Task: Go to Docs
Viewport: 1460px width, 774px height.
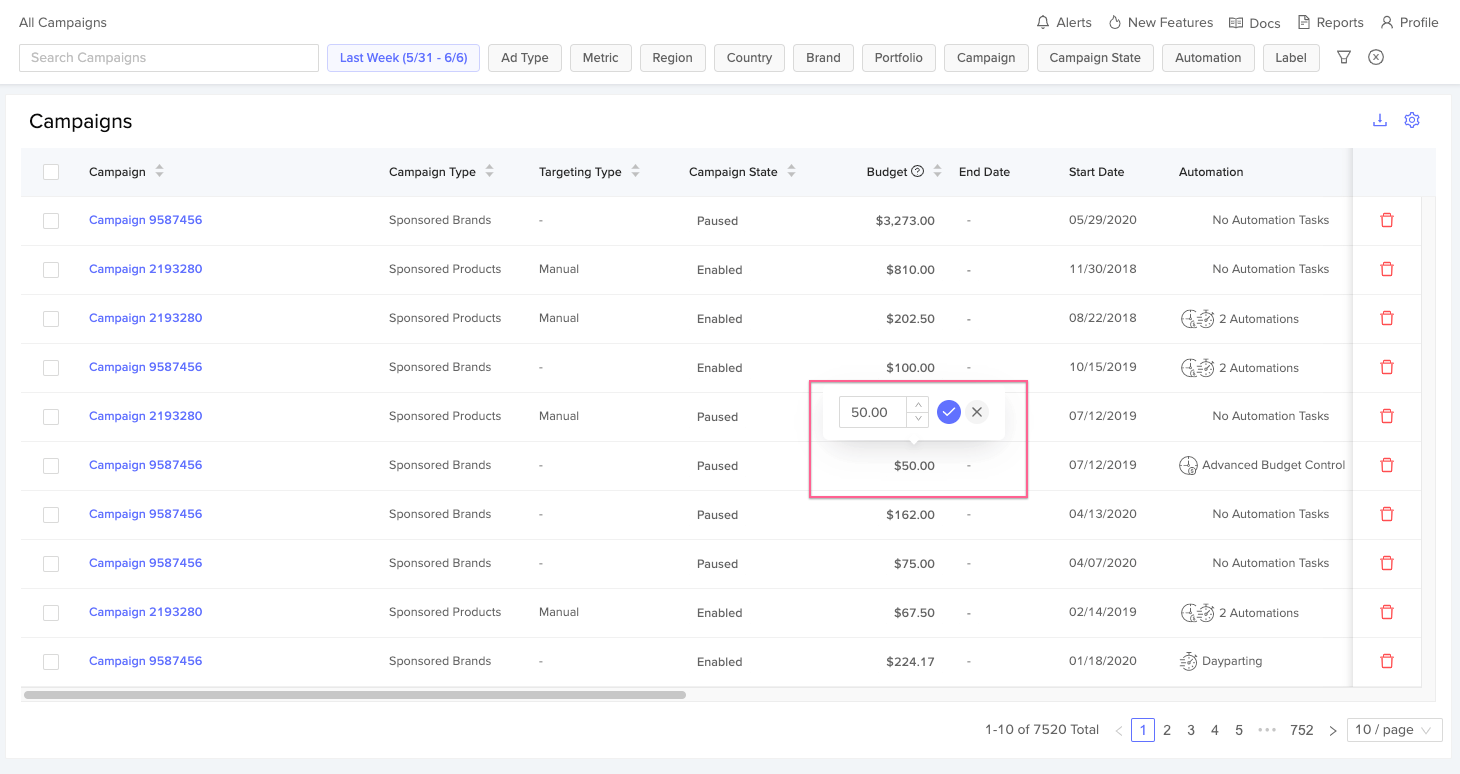Action: (x=1255, y=23)
